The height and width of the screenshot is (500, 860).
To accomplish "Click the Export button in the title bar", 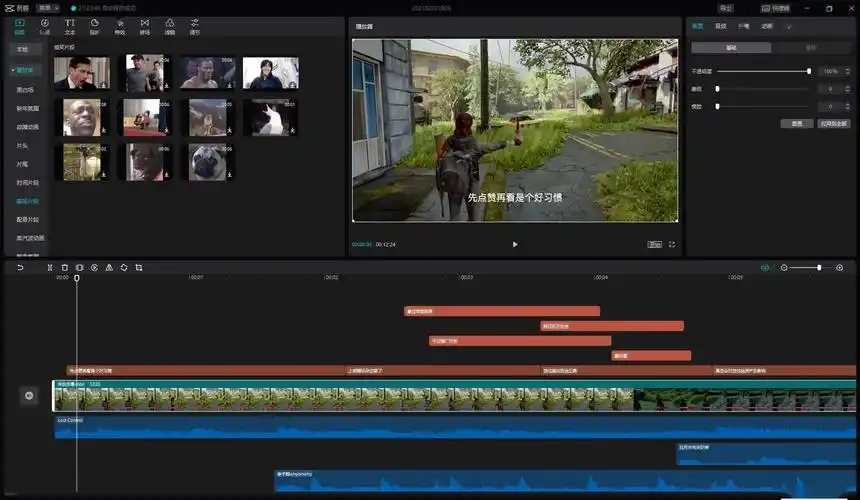I will pyautogui.click(x=726, y=8).
